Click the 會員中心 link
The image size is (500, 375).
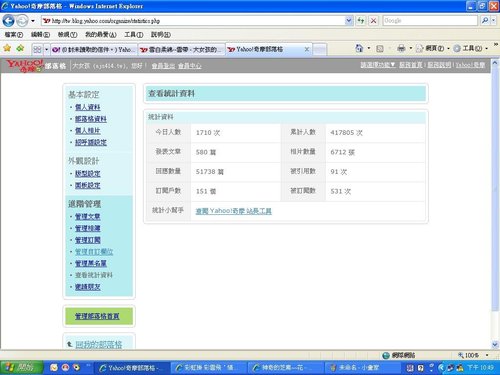point(189,66)
